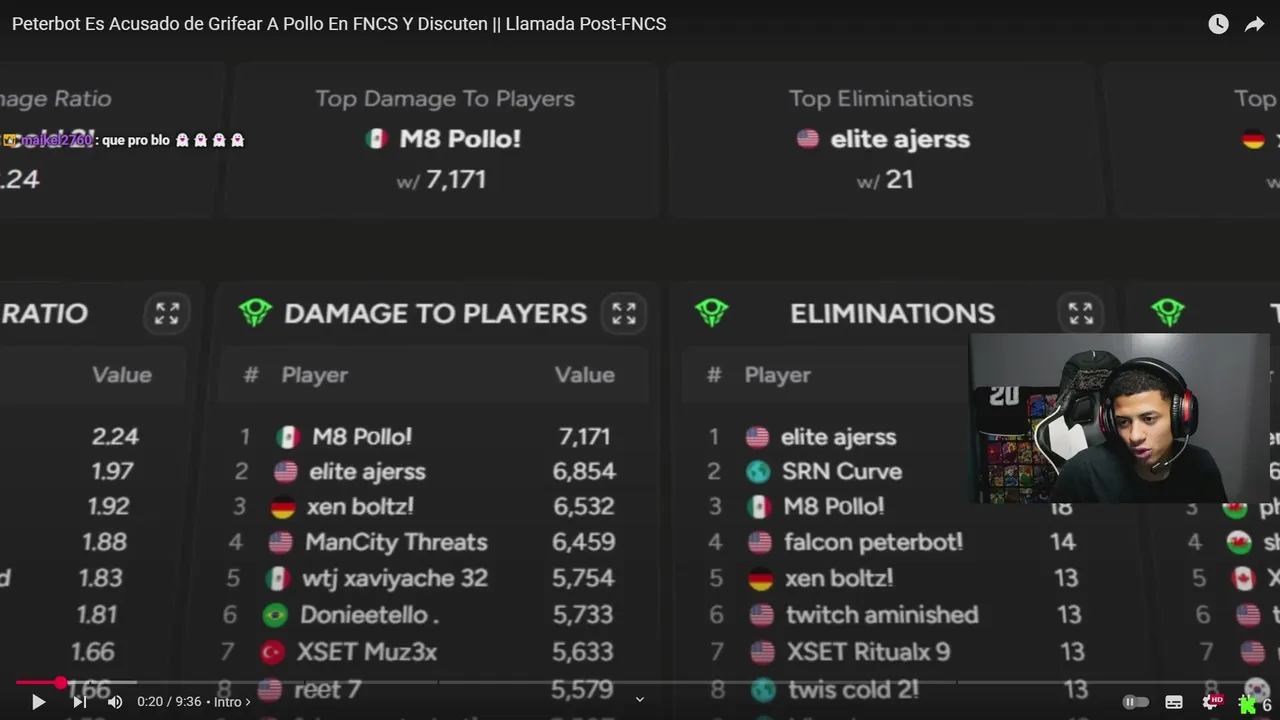Toggle subtitles/closed captions
This screenshot has height=720, width=1280.
click(x=1174, y=702)
